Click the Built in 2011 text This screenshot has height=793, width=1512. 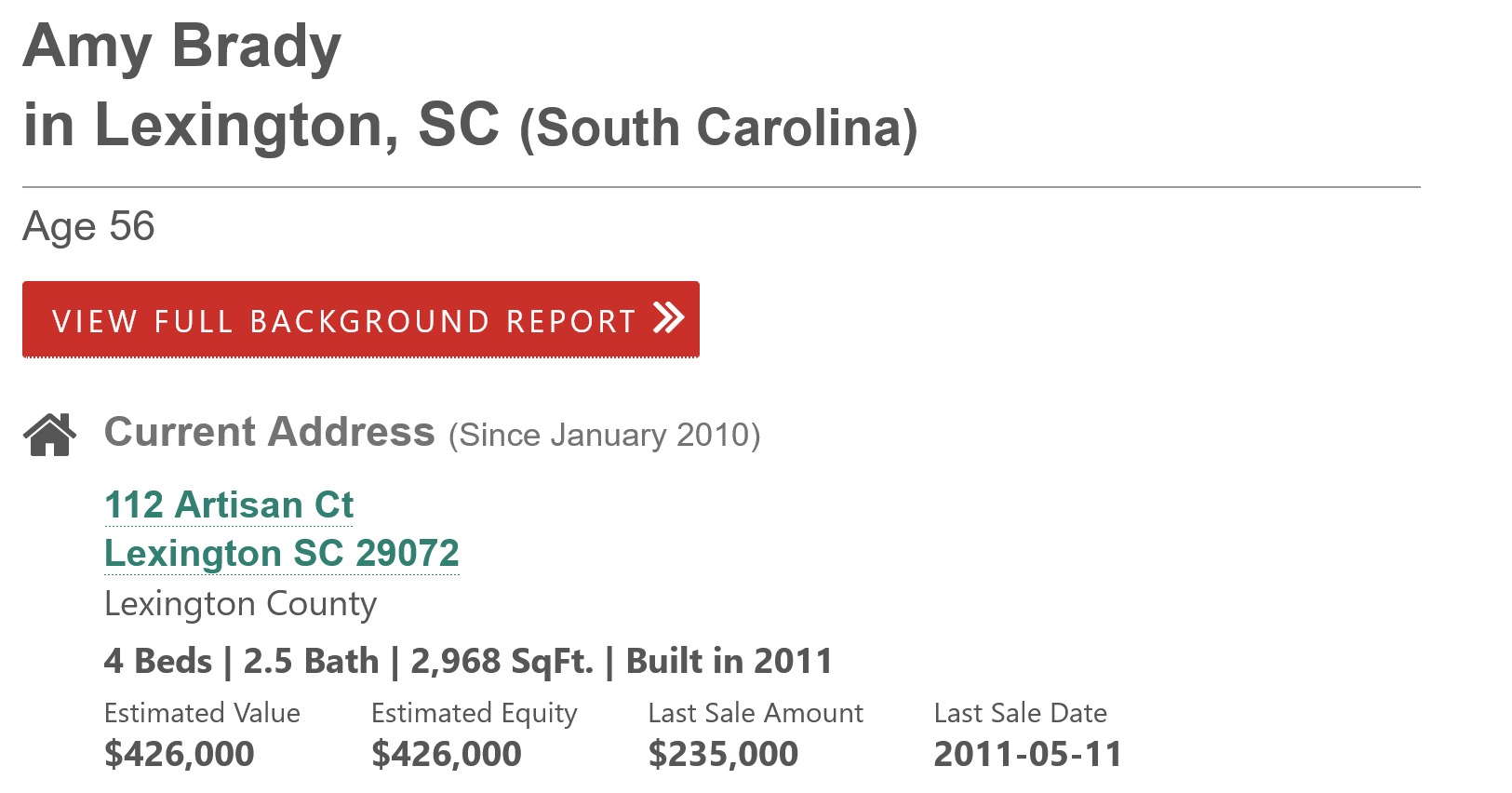729,662
